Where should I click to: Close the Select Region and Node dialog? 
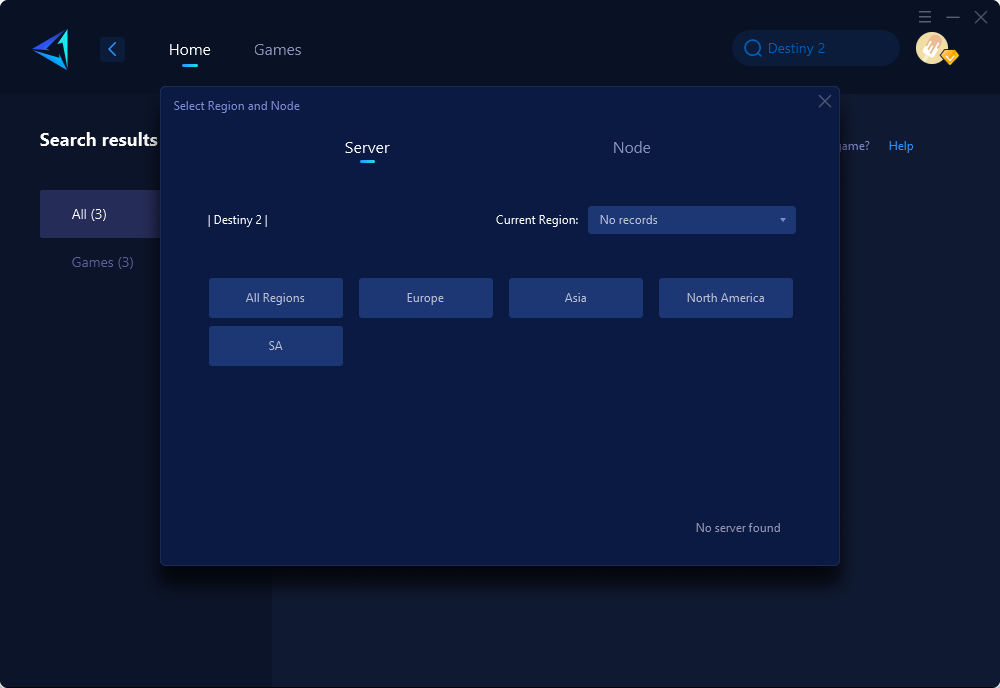(x=825, y=101)
